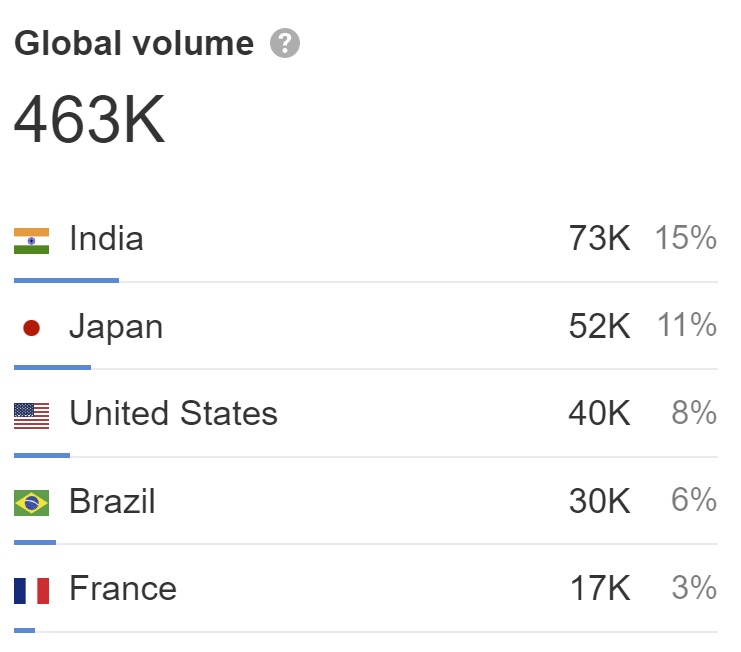Click India's blue volume progress bar
Screen dimensions: 741x652
(x=66, y=281)
